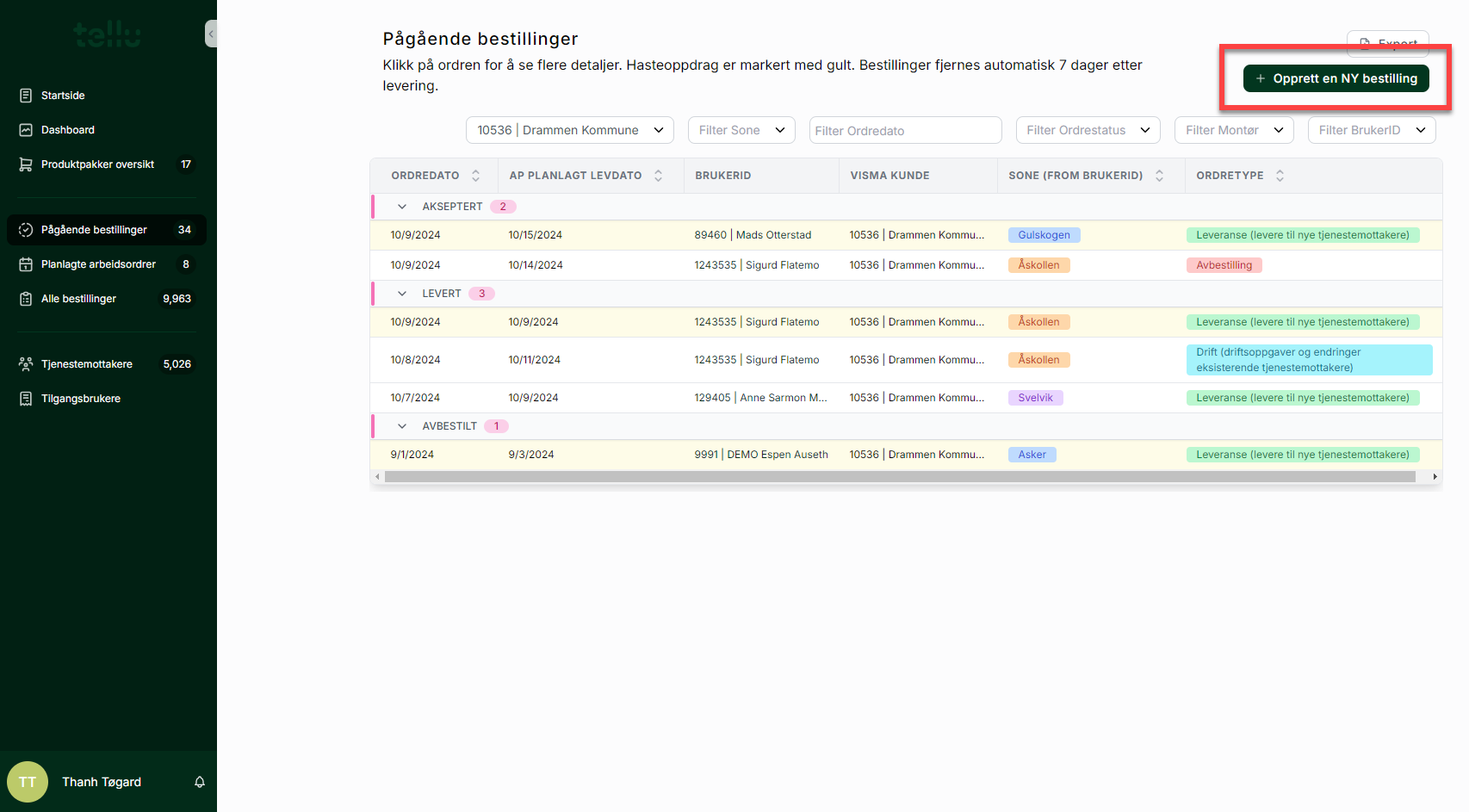Viewport: 1469px width, 812px height.
Task: Click the Gulskogen zone tag
Action: [1044, 235]
